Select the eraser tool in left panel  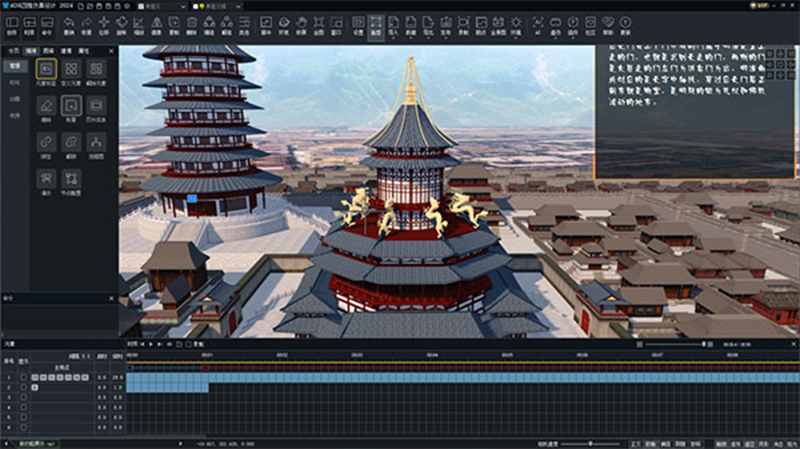(x=46, y=104)
